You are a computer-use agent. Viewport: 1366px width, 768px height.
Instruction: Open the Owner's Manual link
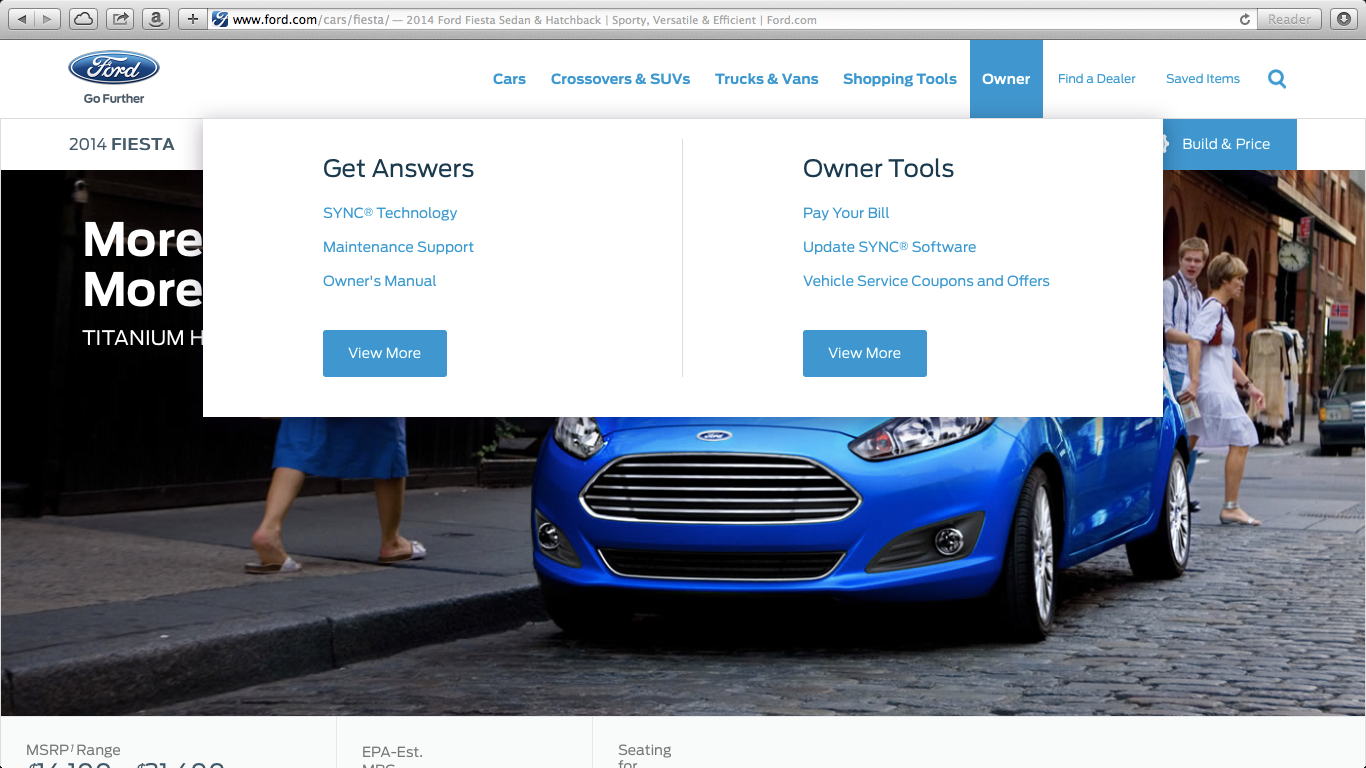coord(379,281)
